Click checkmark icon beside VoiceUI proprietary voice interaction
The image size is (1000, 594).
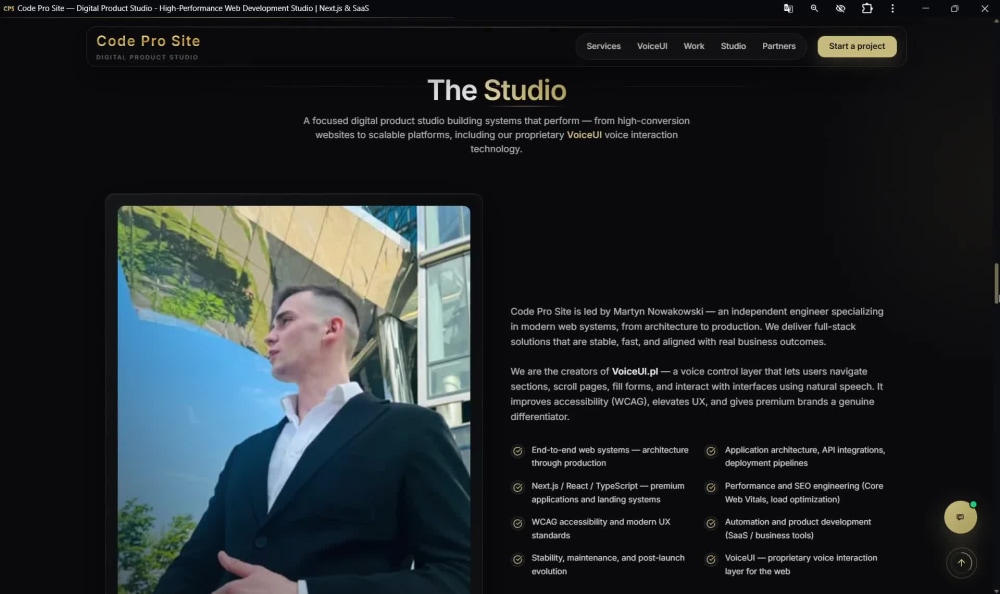point(710,560)
